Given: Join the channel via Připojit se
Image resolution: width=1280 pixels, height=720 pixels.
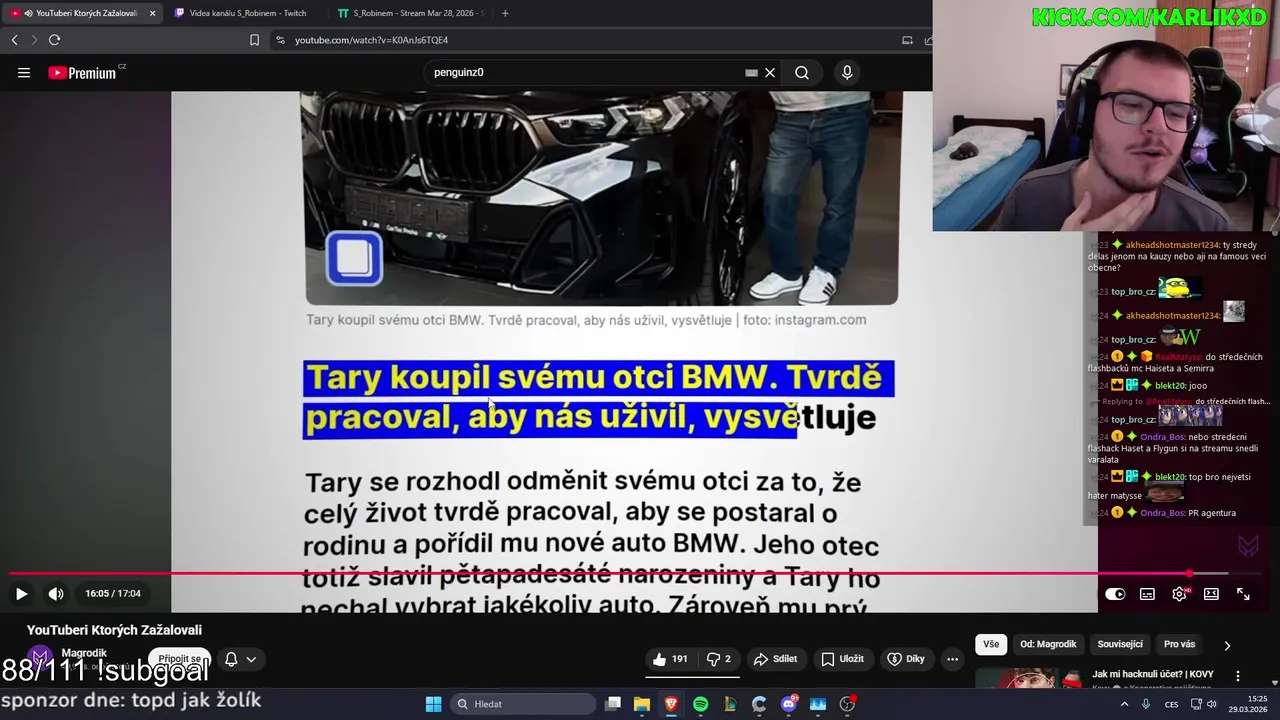Looking at the screenshot, I should coord(179,659).
